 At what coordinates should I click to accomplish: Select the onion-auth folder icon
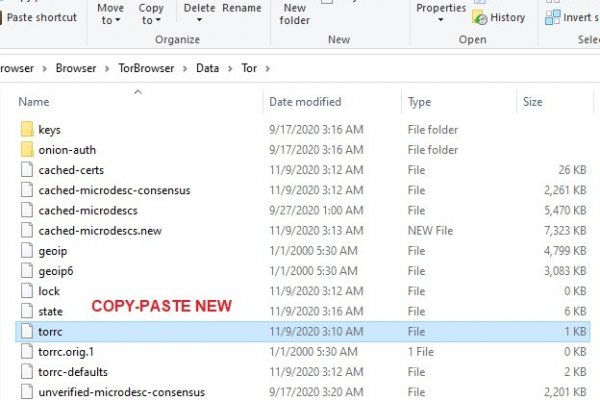click(26, 150)
